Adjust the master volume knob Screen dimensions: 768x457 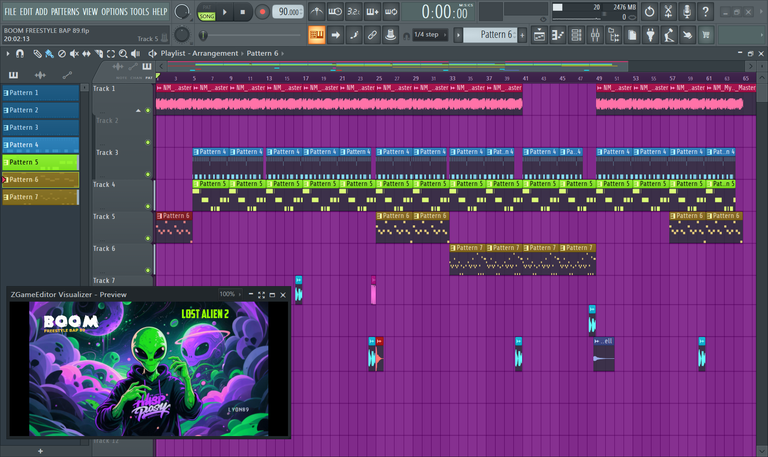(x=182, y=11)
